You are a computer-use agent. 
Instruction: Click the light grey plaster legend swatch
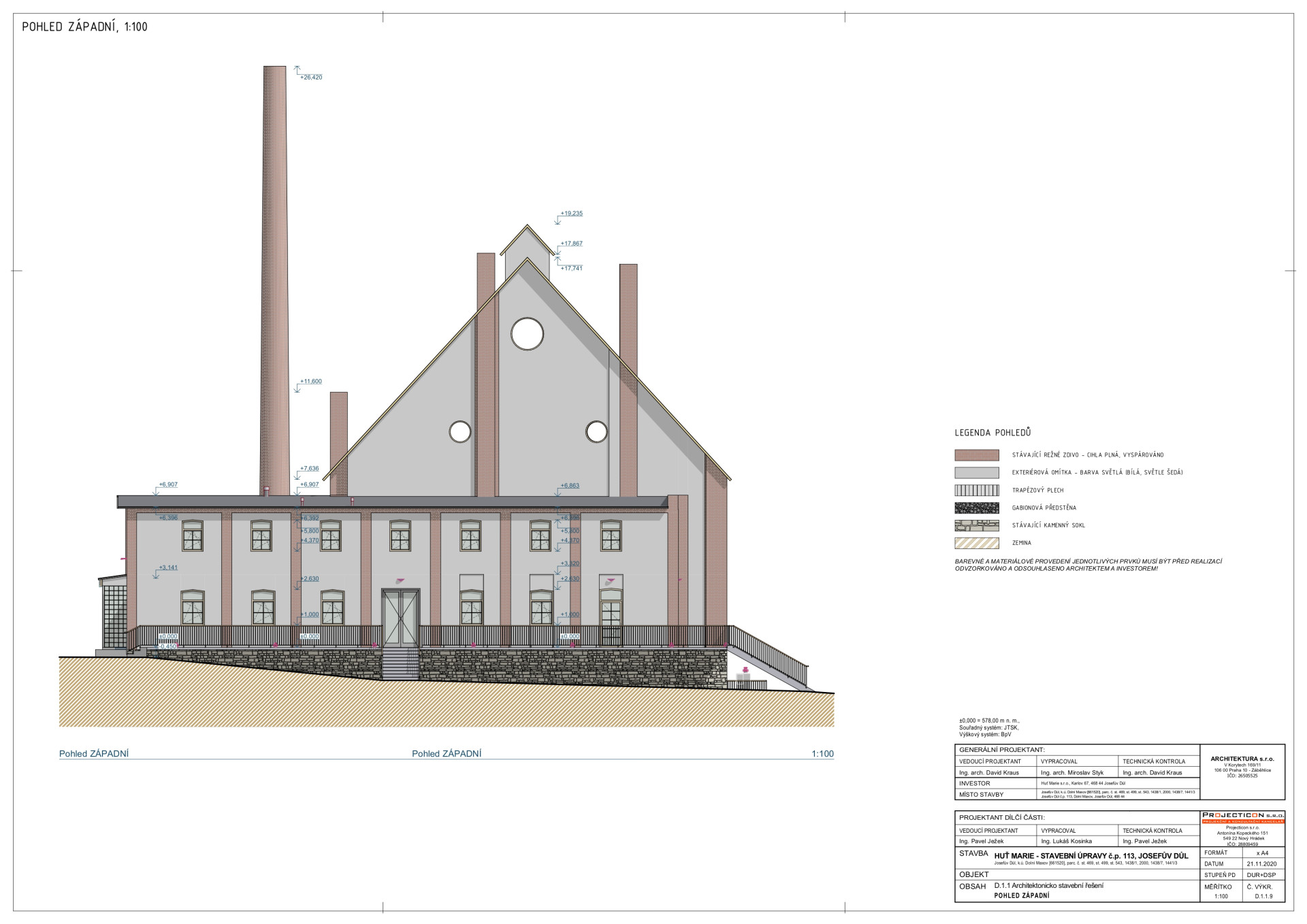point(977,473)
